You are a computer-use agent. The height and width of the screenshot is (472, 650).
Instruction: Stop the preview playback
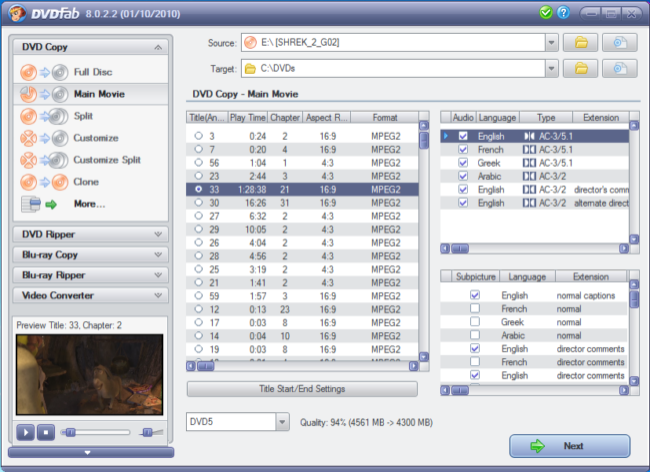coord(45,432)
